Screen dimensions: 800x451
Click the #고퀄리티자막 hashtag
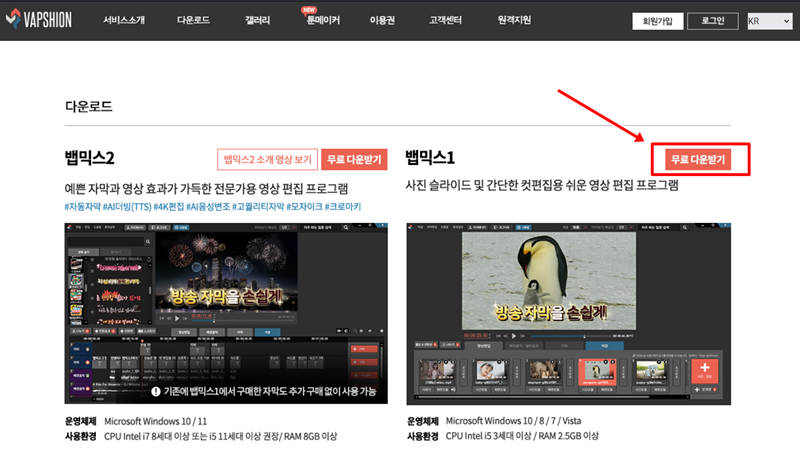tap(258, 207)
